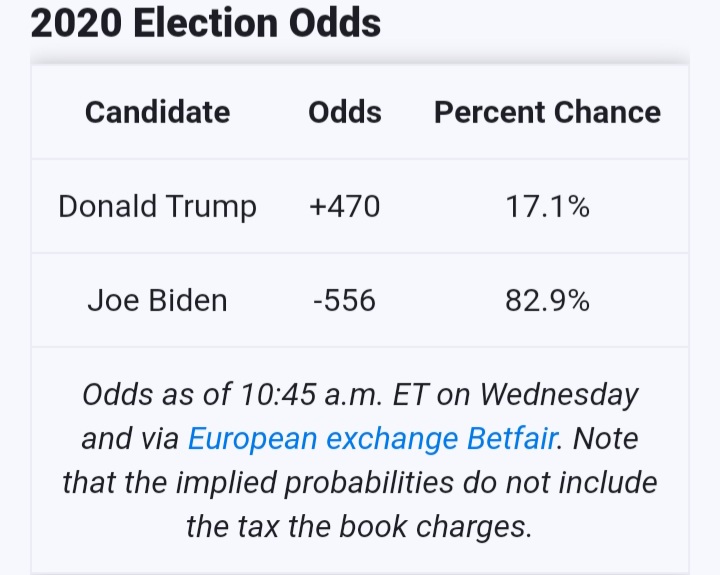
Task: Click the Joe Biden candidate cell
Action: (158, 300)
